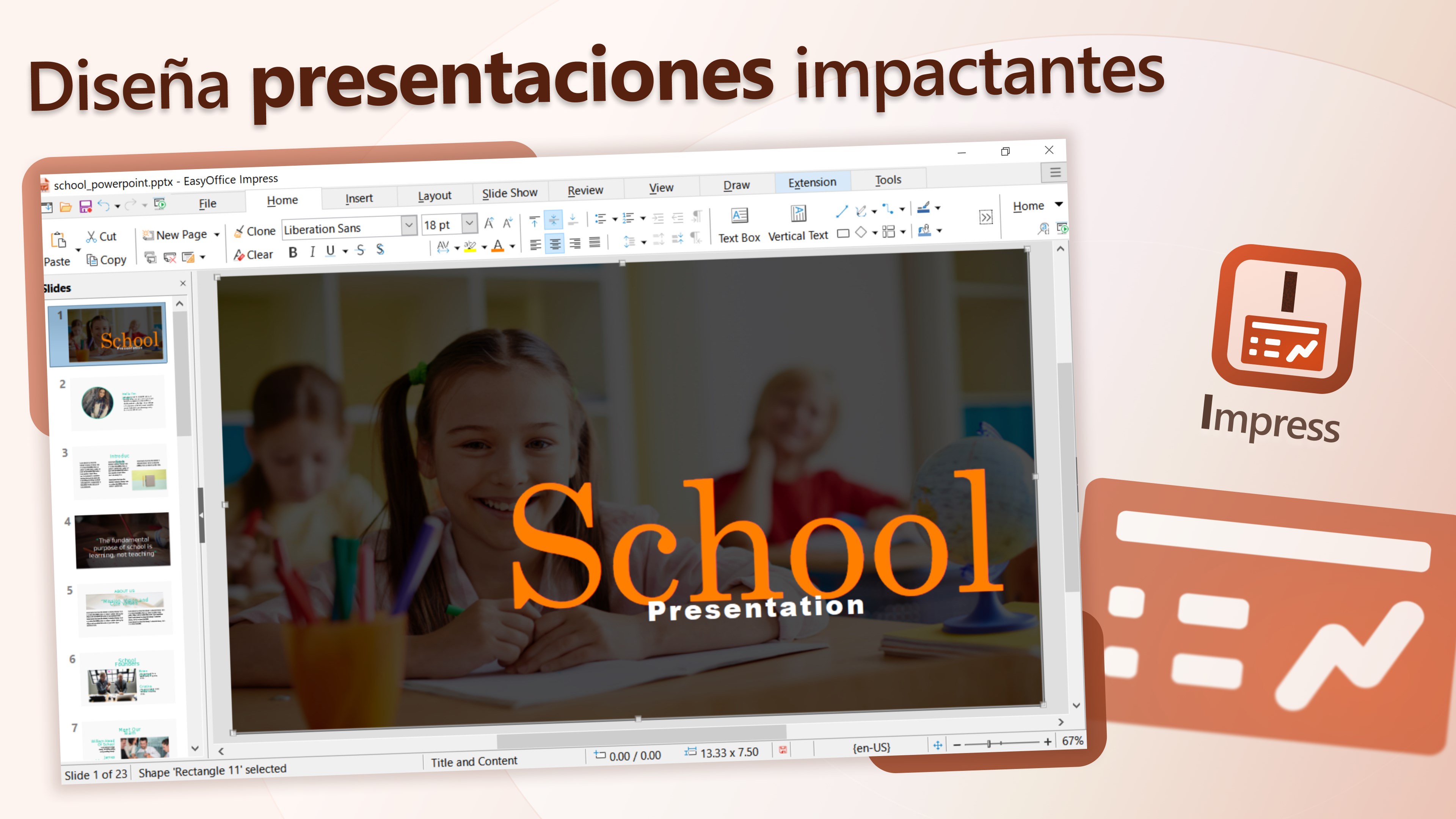Image resolution: width=1456 pixels, height=819 pixels.
Task: Switch to the Review tab
Action: 585,190
